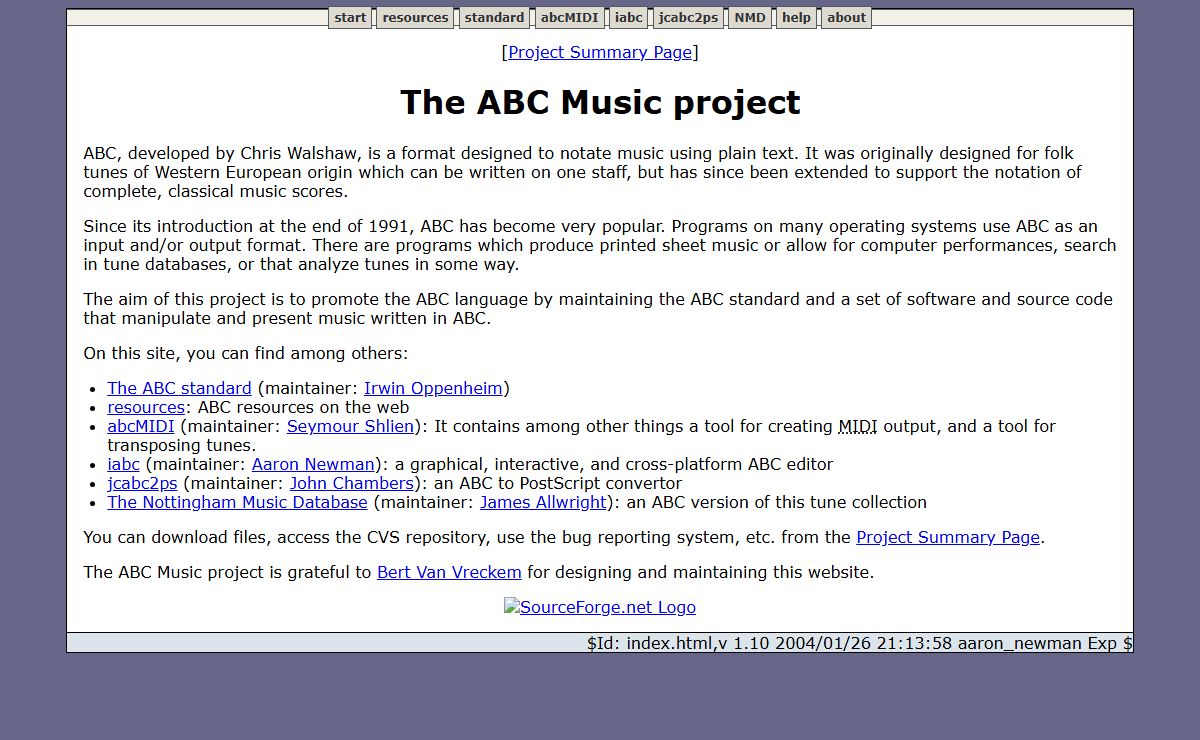Open The ABC standard link
The height and width of the screenshot is (740, 1200).
click(x=179, y=388)
